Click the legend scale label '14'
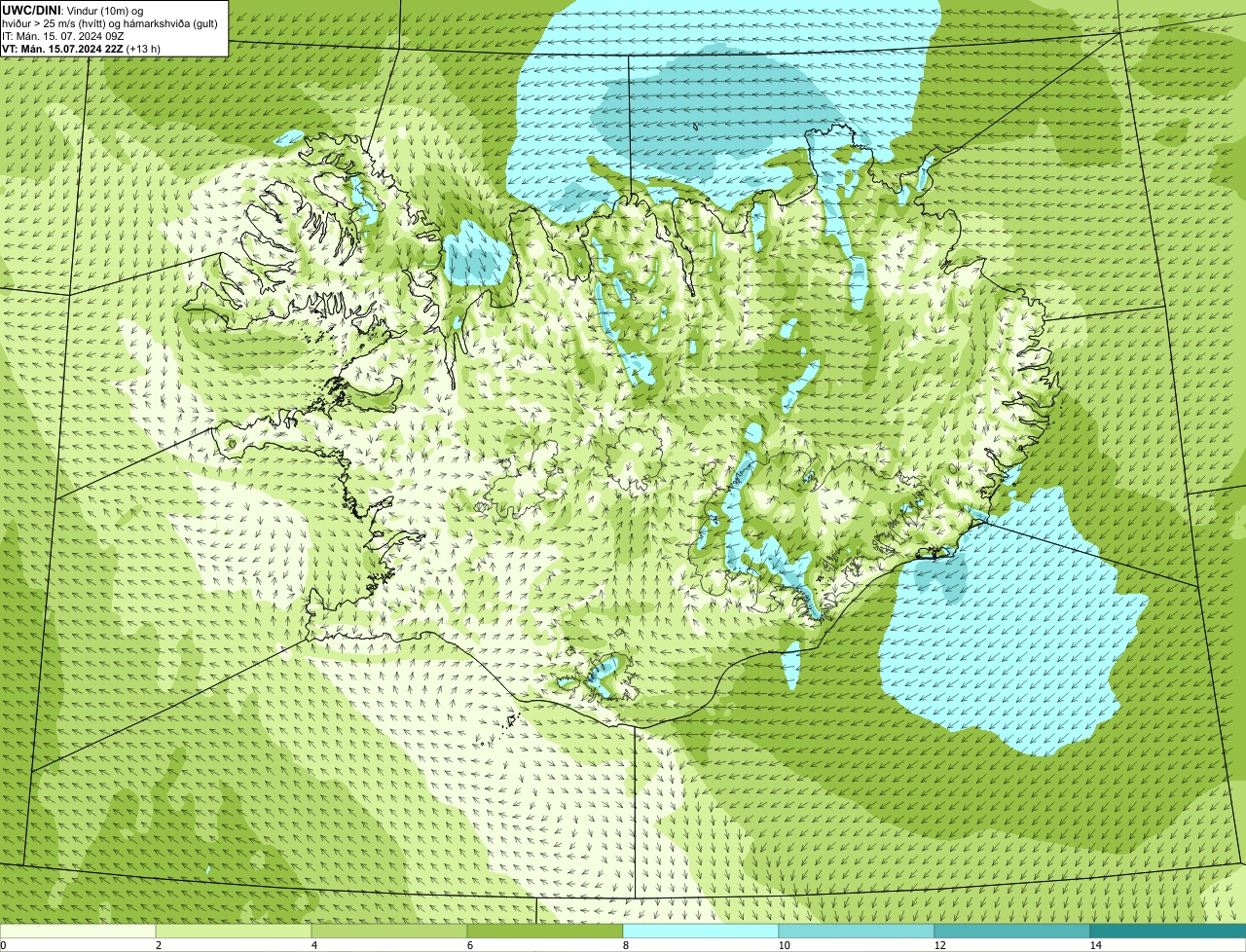The width and height of the screenshot is (1246, 952). pyautogui.click(x=1095, y=945)
